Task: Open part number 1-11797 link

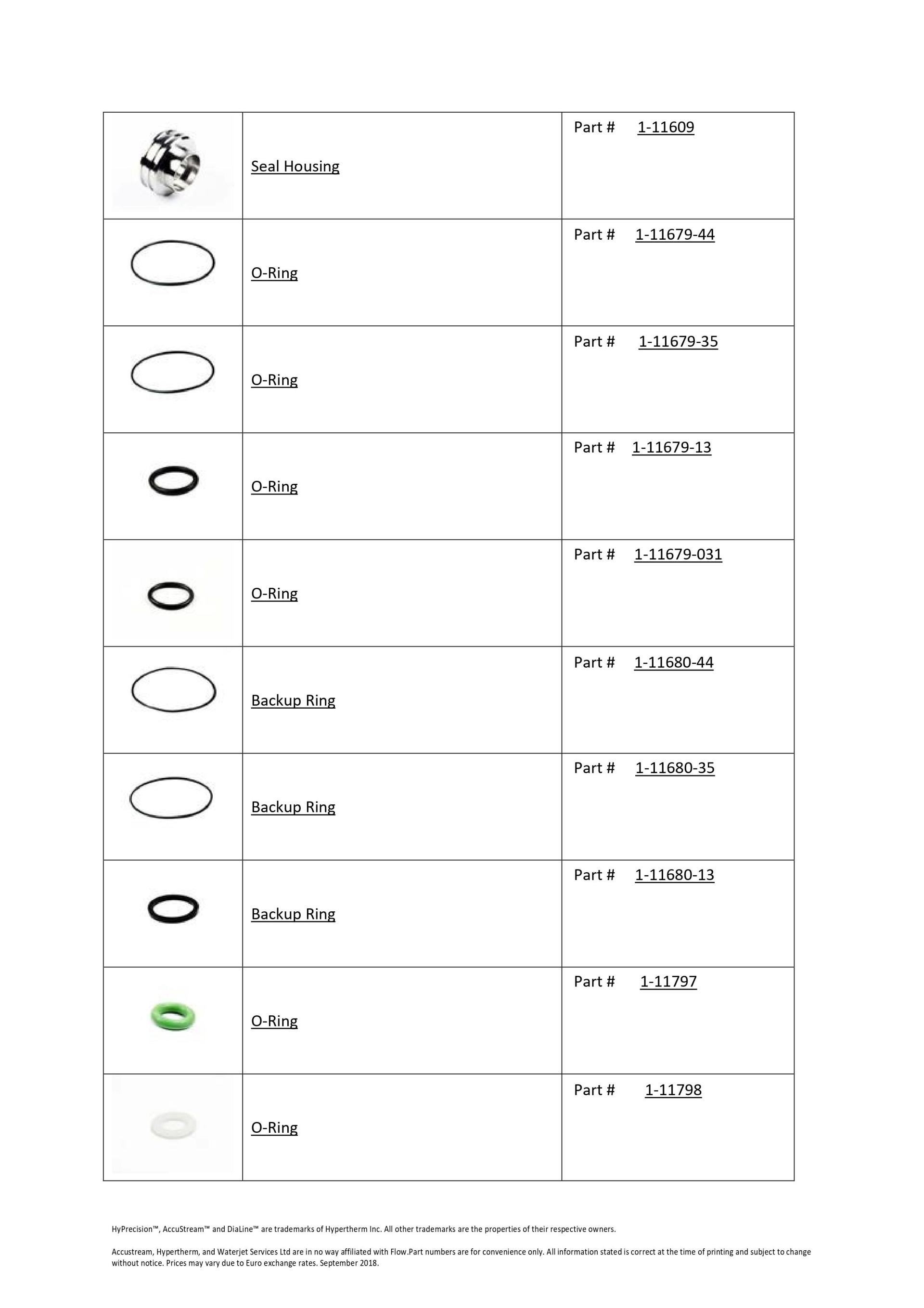Action: tap(668, 981)
